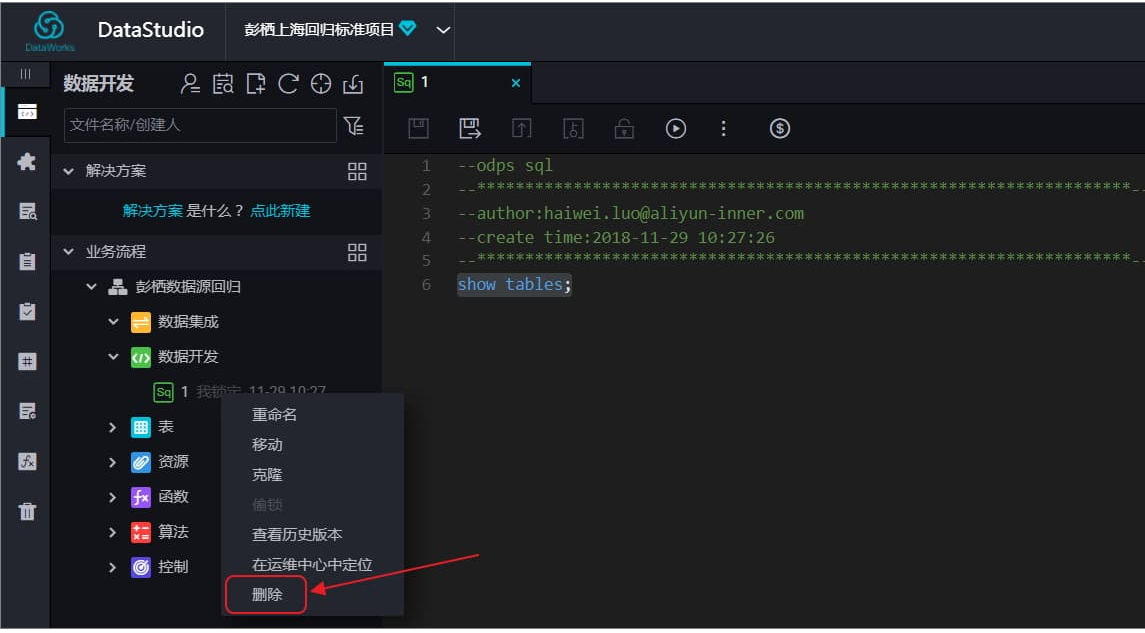
Task: Click the DataWorks logo
Action: coord(50,31)
